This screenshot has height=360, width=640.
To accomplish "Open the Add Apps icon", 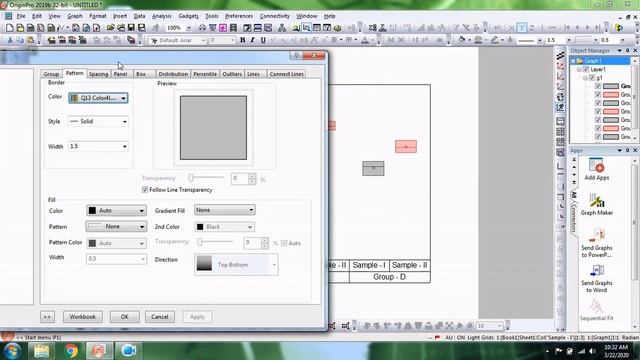I will coord(596,169).
